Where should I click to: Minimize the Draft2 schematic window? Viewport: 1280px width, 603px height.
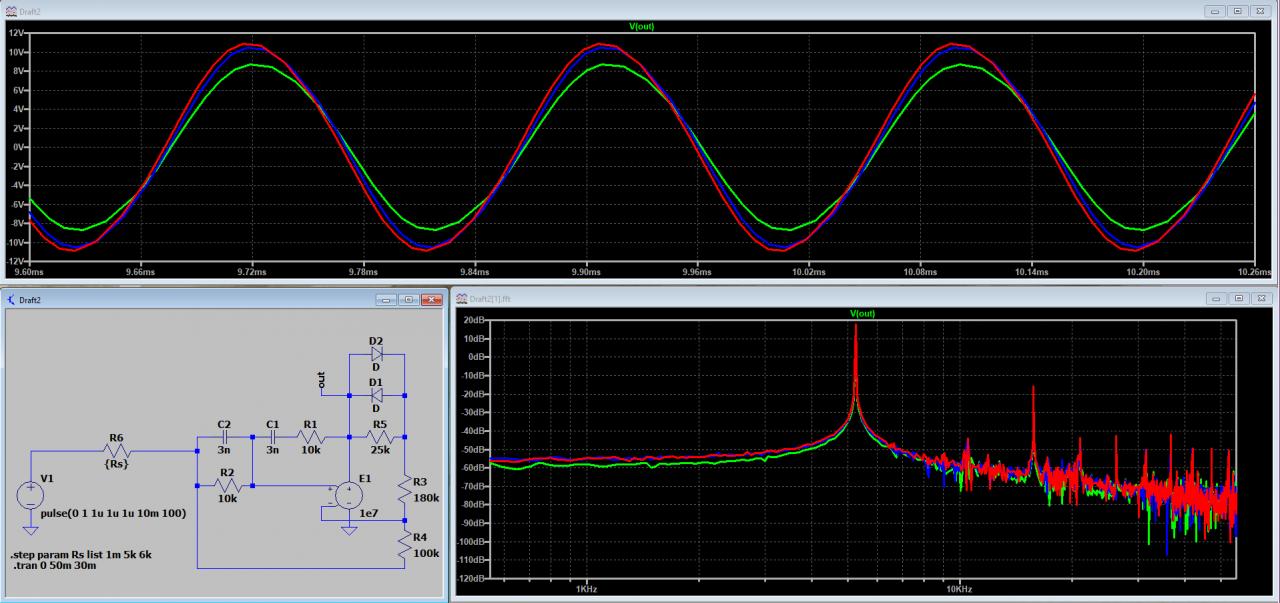[387, 300]
